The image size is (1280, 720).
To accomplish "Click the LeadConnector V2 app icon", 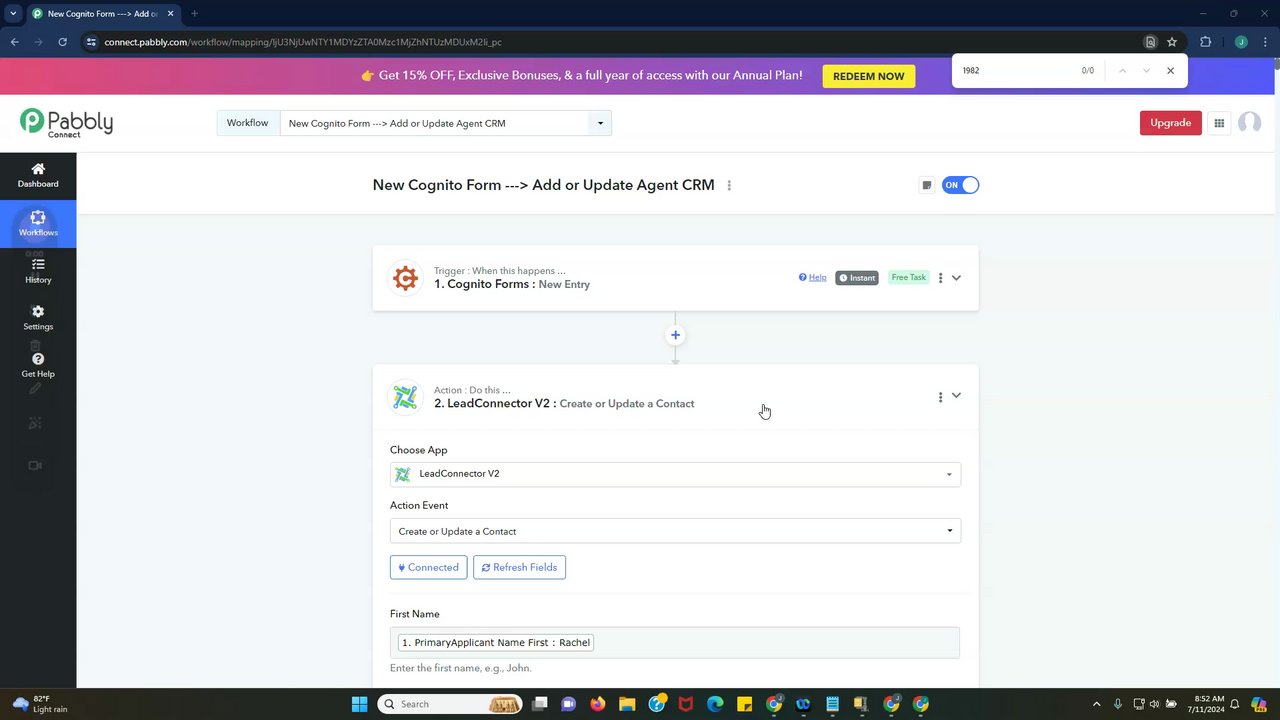I will click(405, 397).
